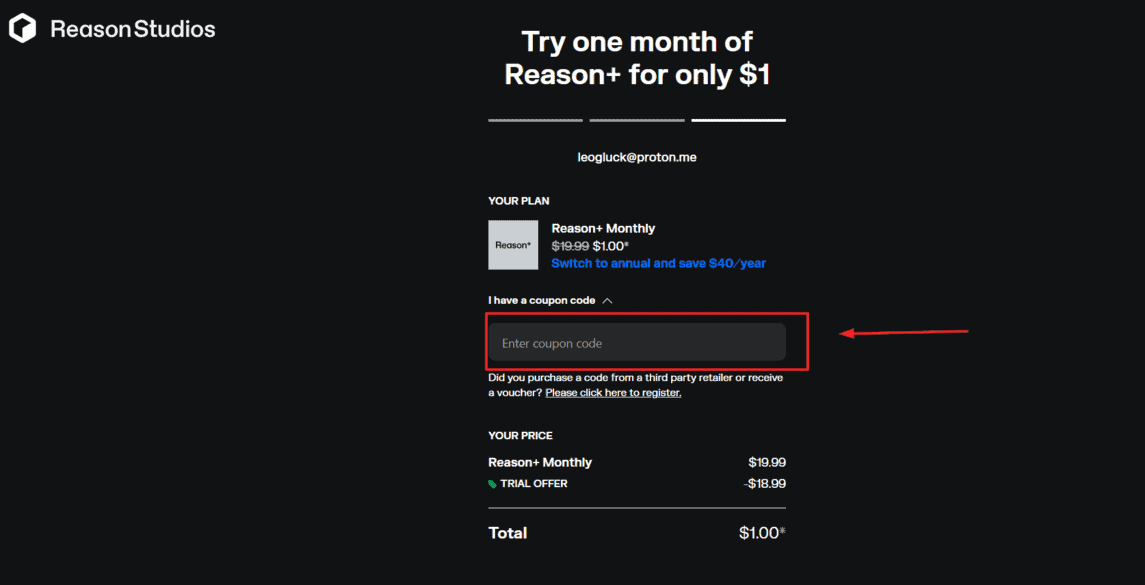Screen dimensions: 1145x585
Task: Click the TRIAL OFFER label text
Action: (x=534, y=483)
